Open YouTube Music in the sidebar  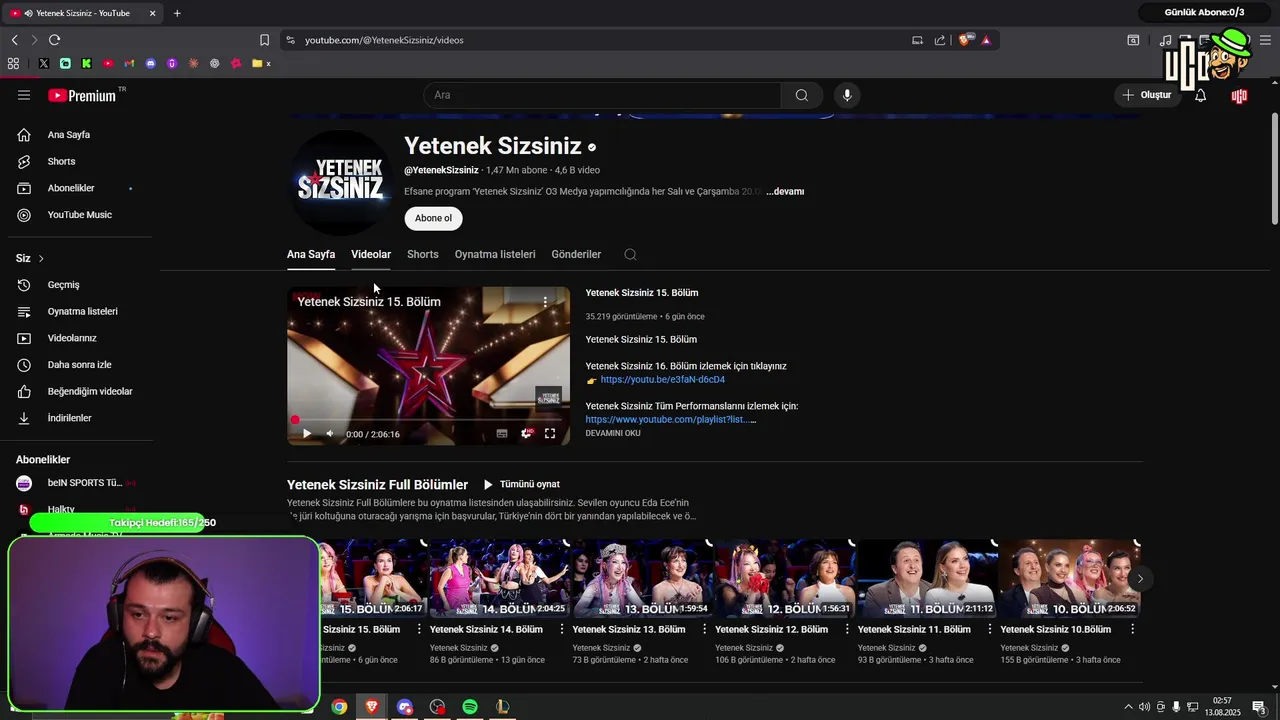click(78, 215)
